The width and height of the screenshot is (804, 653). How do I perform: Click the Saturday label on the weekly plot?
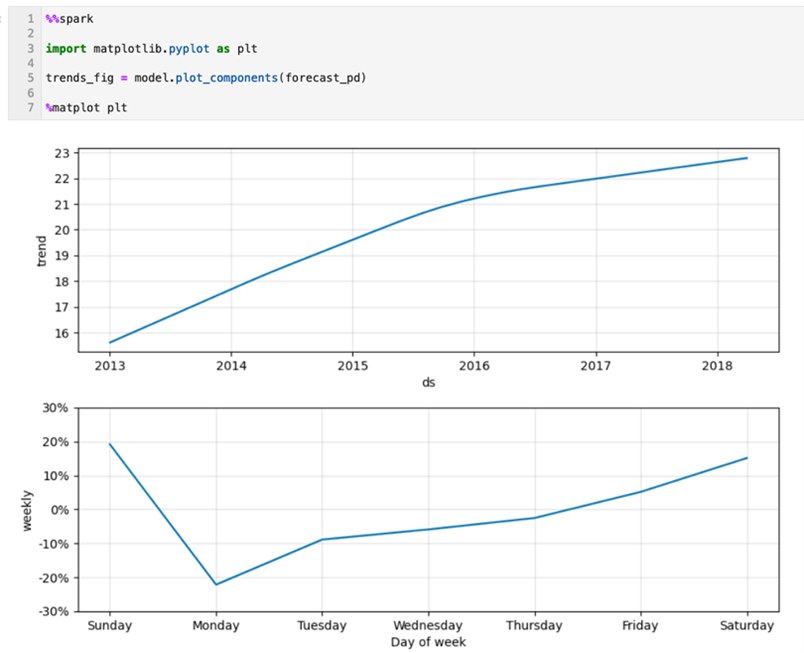747,625
